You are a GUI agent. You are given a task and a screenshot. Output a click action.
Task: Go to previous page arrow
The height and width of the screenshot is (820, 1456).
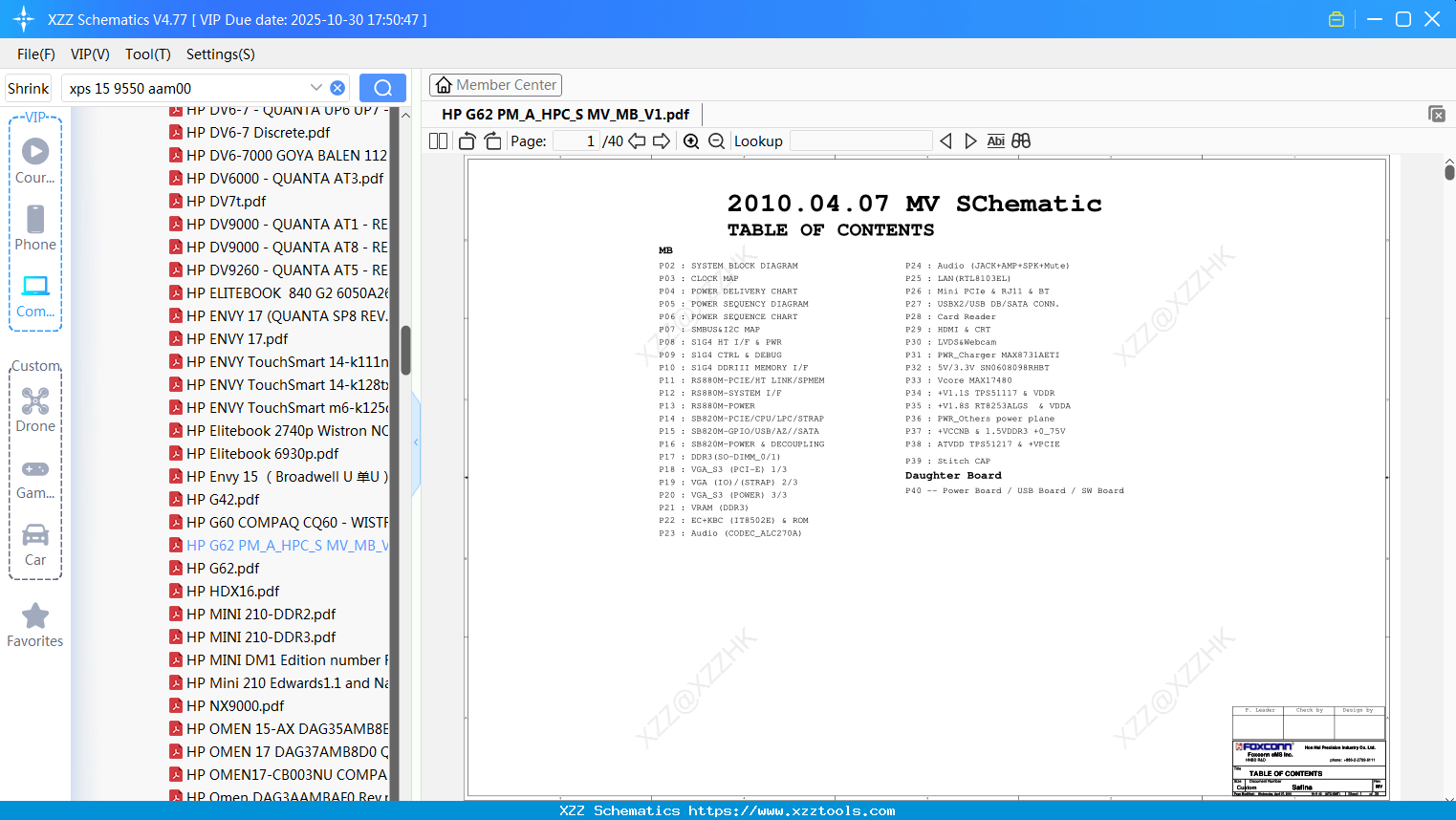(x=637, y=141)
